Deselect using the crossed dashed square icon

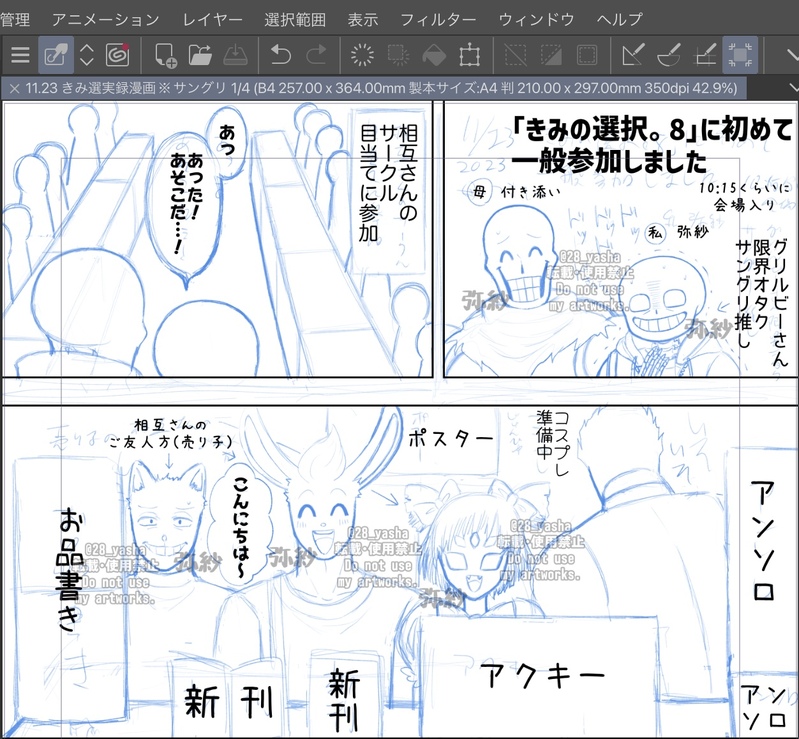click(516, 55)
